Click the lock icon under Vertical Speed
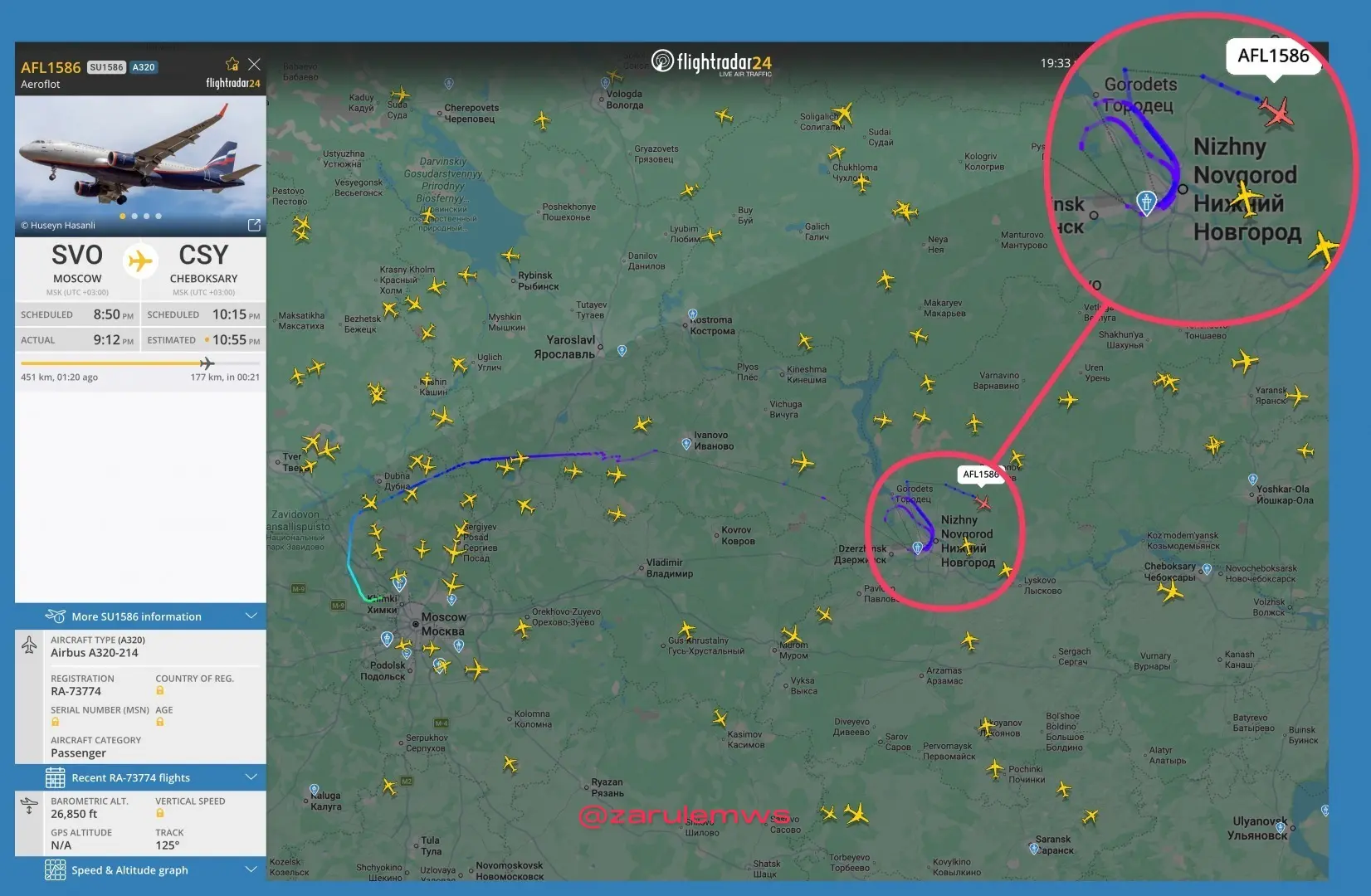The image size is (1371, 896). pos(160,813)
